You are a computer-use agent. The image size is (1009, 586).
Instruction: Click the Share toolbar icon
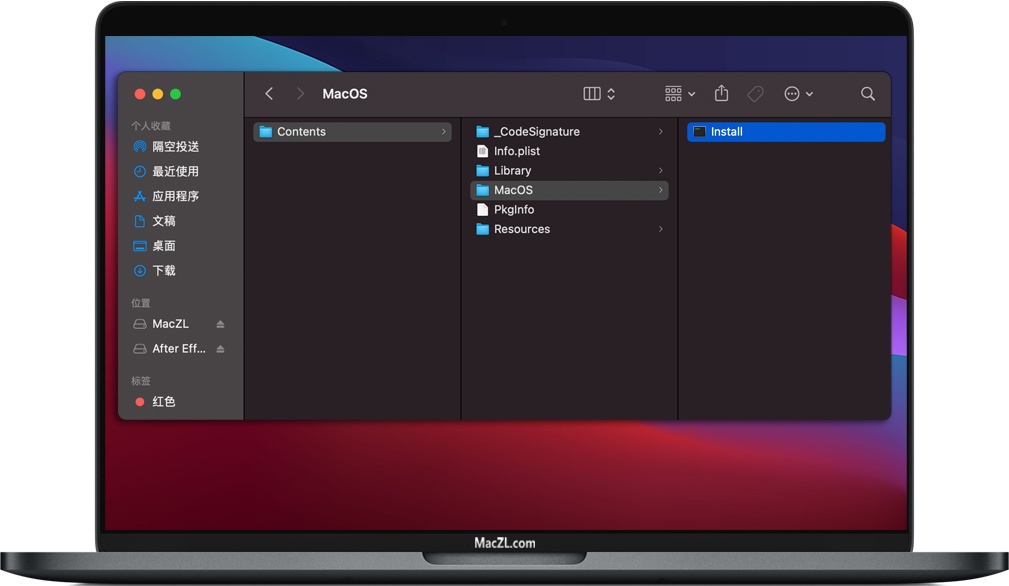click(x=721, y=93)
